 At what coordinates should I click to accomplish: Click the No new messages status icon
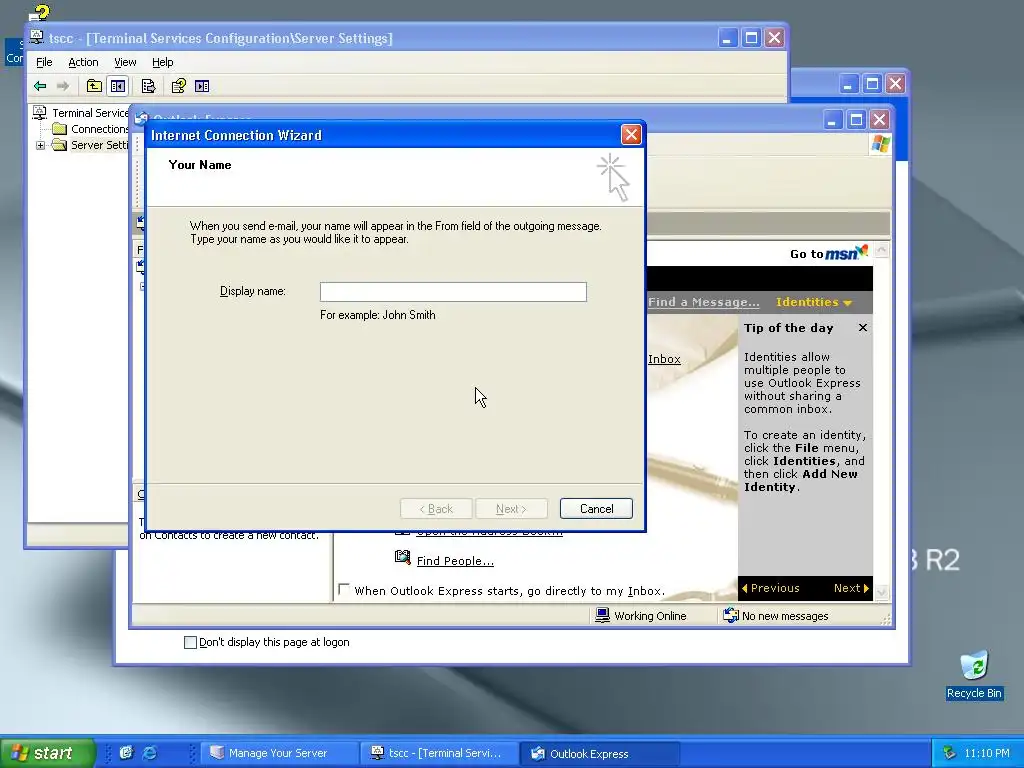730,615
